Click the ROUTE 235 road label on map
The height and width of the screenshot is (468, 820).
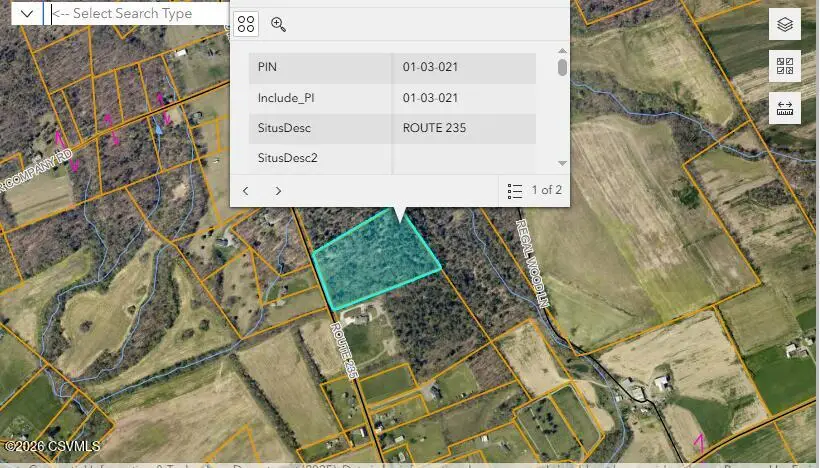344,350
